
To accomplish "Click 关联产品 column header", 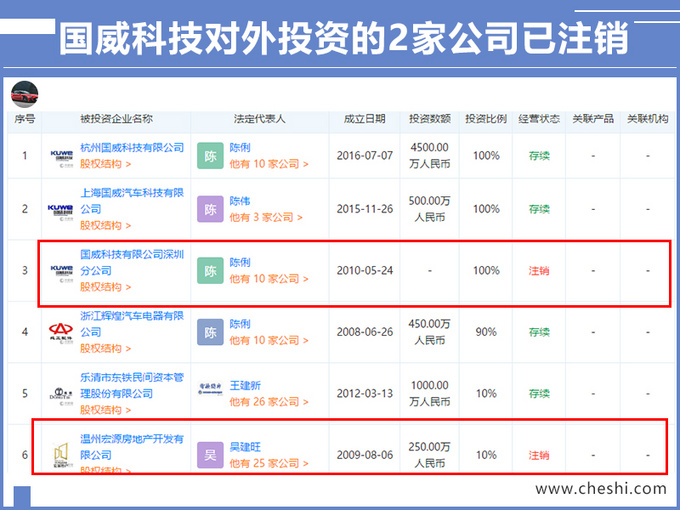I will [593, 119].
